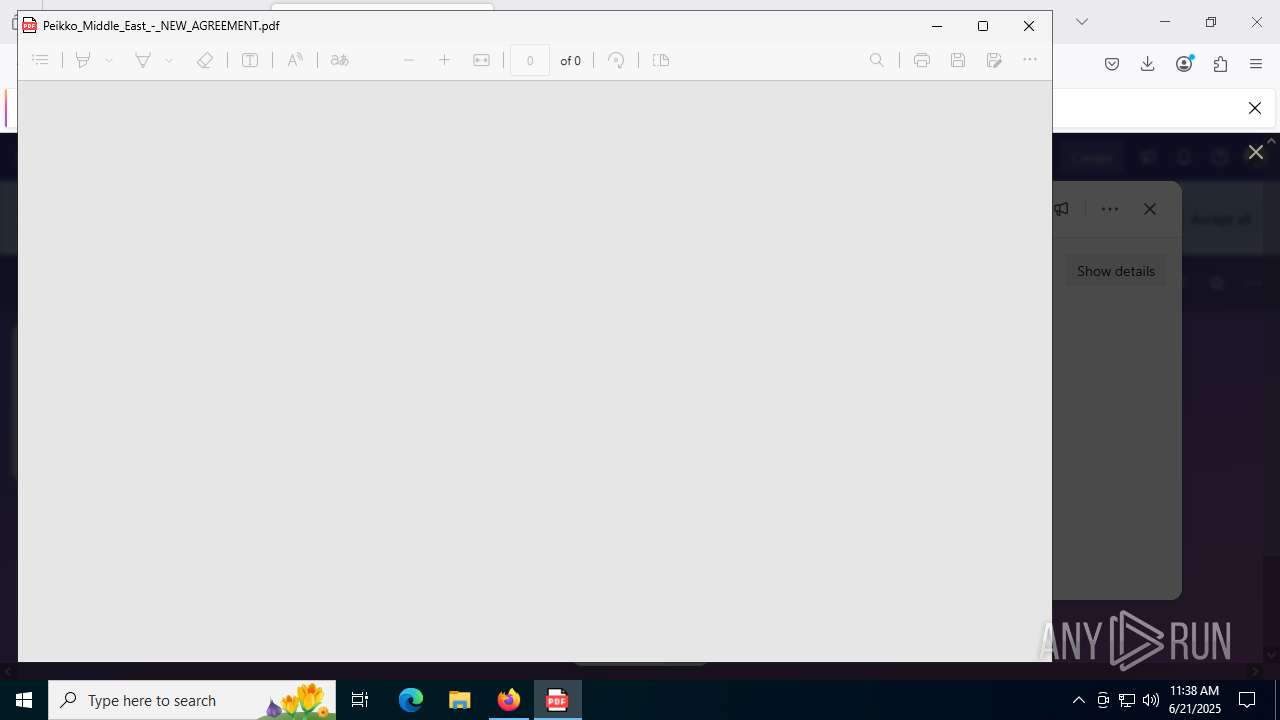The width and height of the screenshot is (1280, 720).
Task: Minimize the PDF viewer window
Action: [937, 26]
